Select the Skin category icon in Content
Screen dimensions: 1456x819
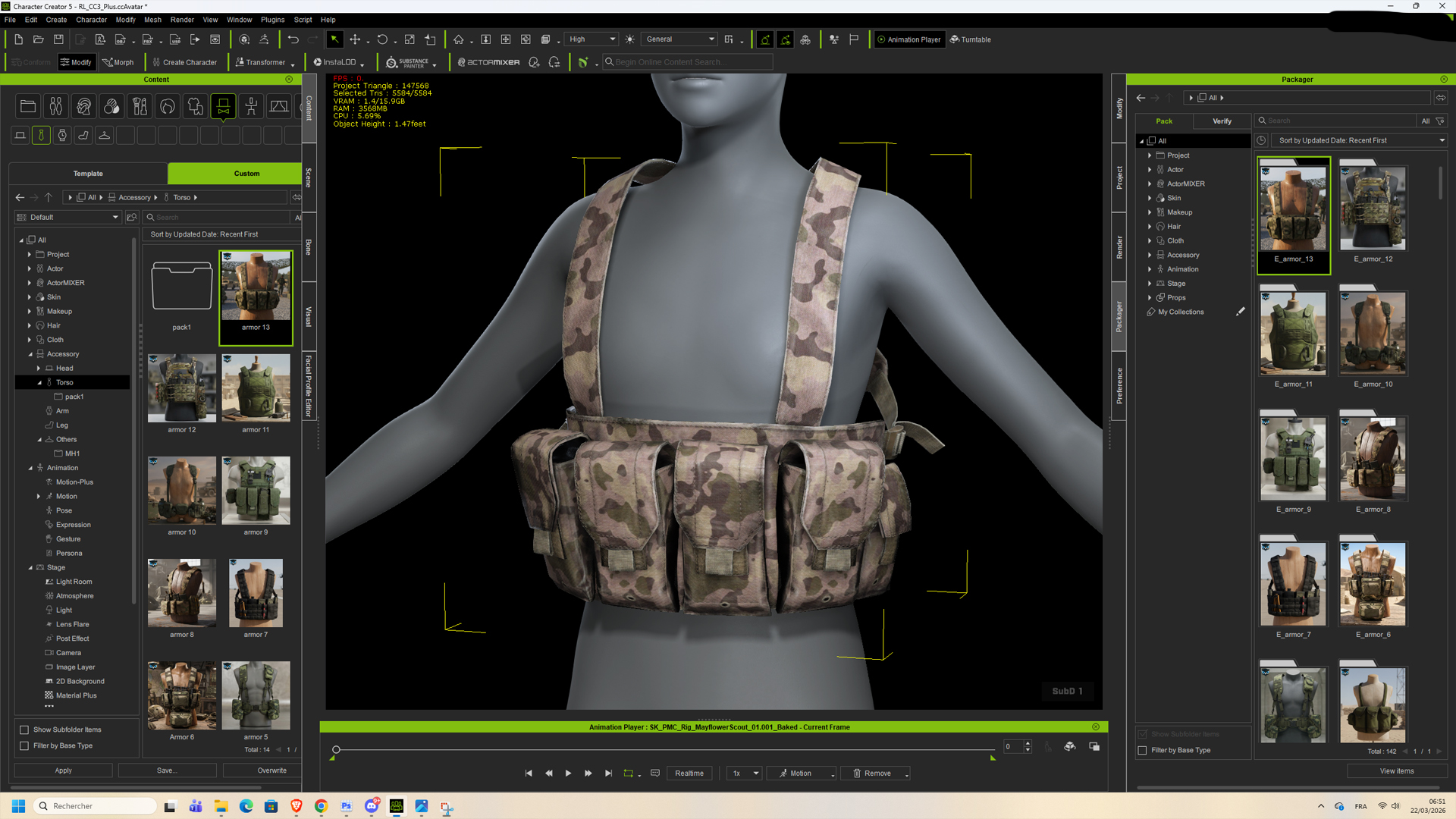click(111, 107)
